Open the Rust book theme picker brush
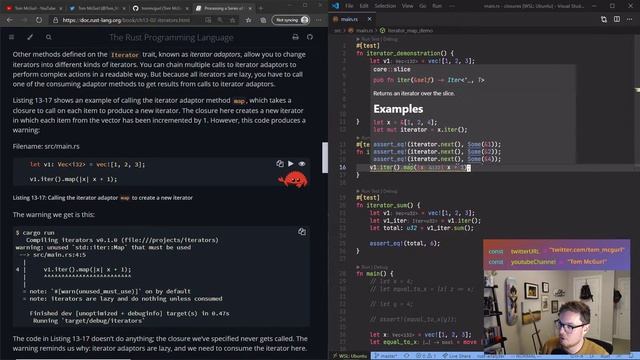Viewport: 640px width, 360px height. [x=30, y=37]
